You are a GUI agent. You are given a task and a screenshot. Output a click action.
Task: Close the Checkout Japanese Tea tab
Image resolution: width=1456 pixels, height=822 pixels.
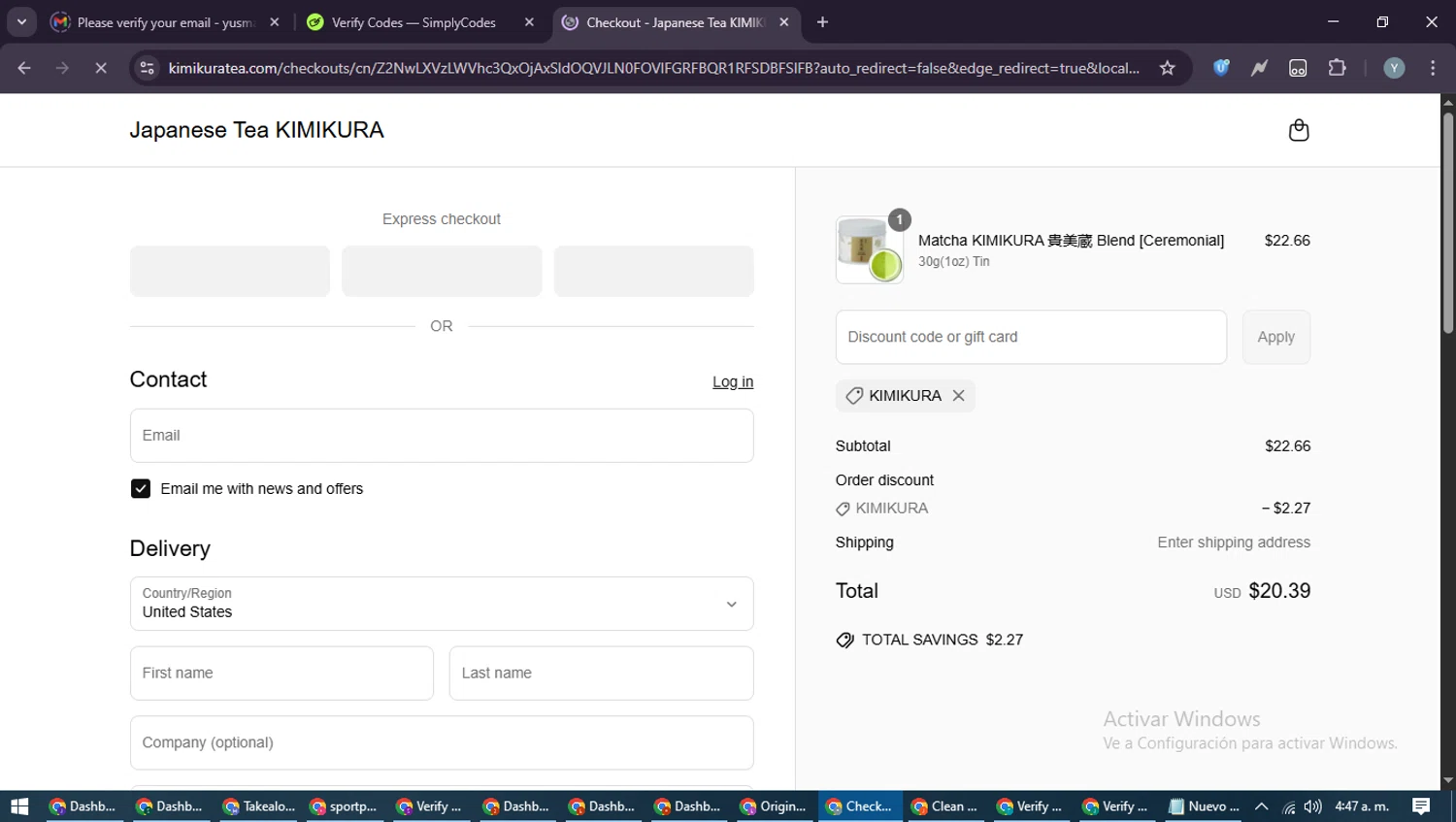click(783, 22)
